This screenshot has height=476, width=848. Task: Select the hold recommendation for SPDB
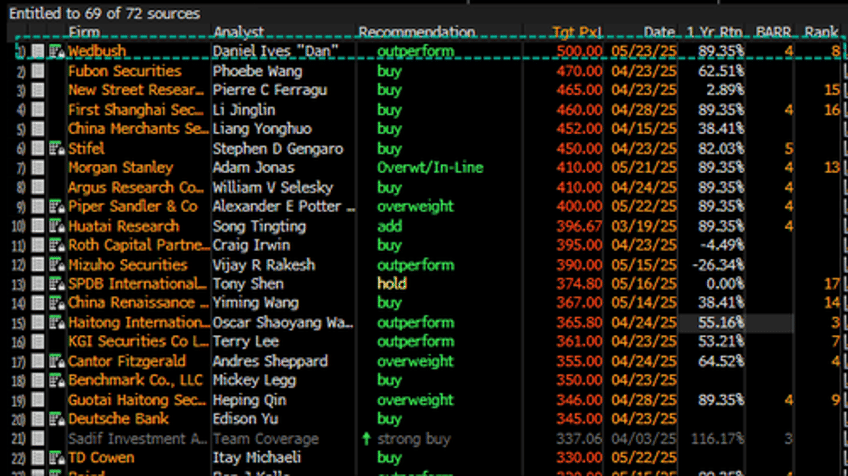(x=392, y=283)
